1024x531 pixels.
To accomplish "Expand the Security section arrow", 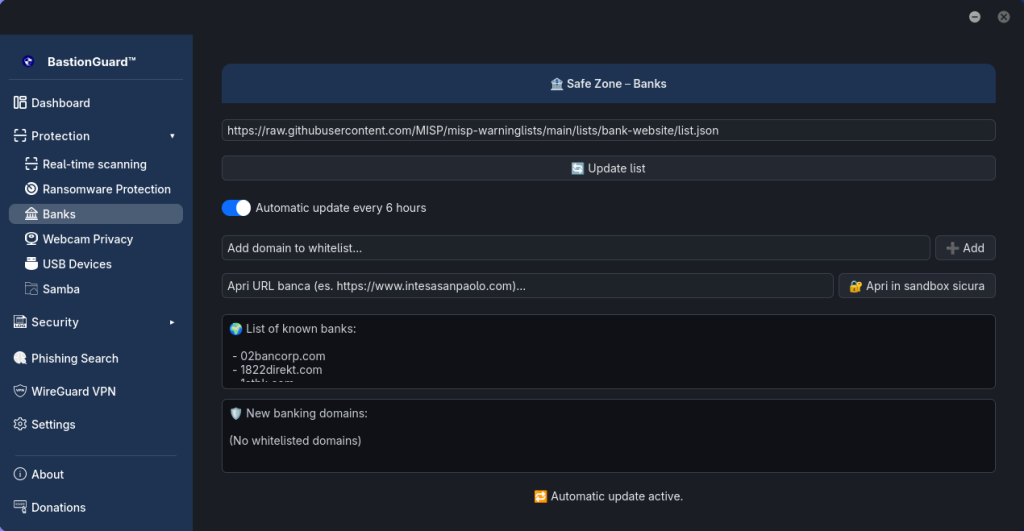I will click(x=172, y=322).
